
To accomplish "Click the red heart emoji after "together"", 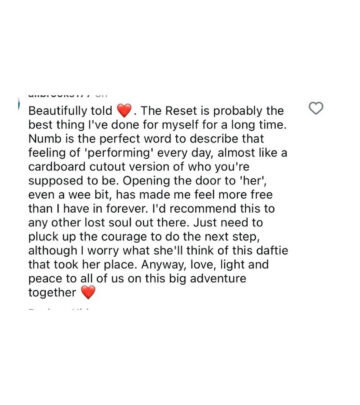I will (88, 292).
